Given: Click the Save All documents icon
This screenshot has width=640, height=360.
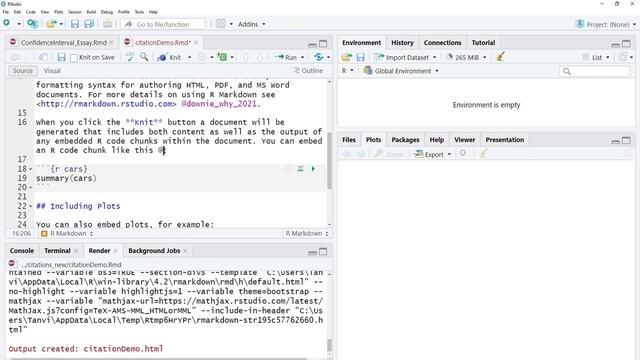Looking at the screenshot, I should coord(89,24).
